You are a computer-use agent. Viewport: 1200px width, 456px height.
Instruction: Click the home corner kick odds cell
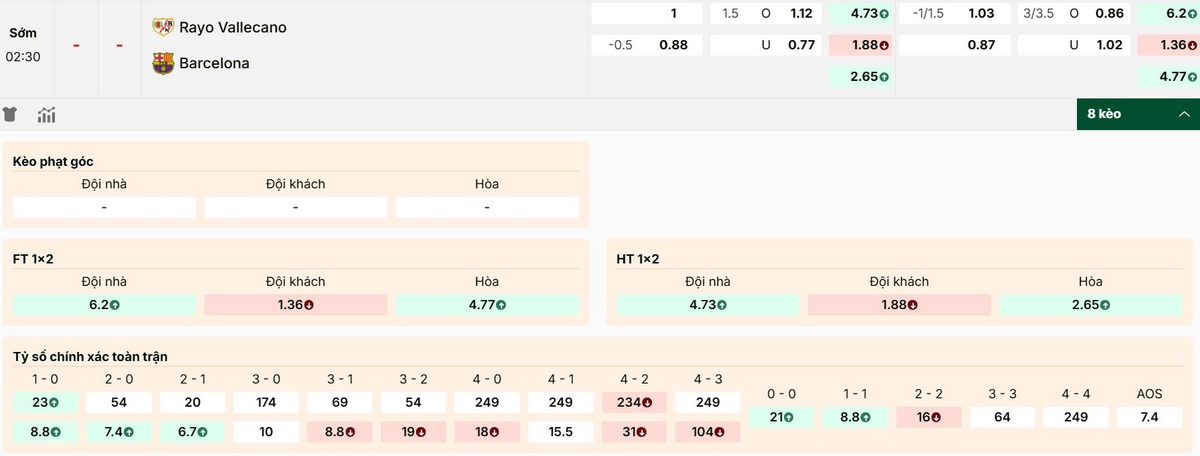[x=105, y=207]
